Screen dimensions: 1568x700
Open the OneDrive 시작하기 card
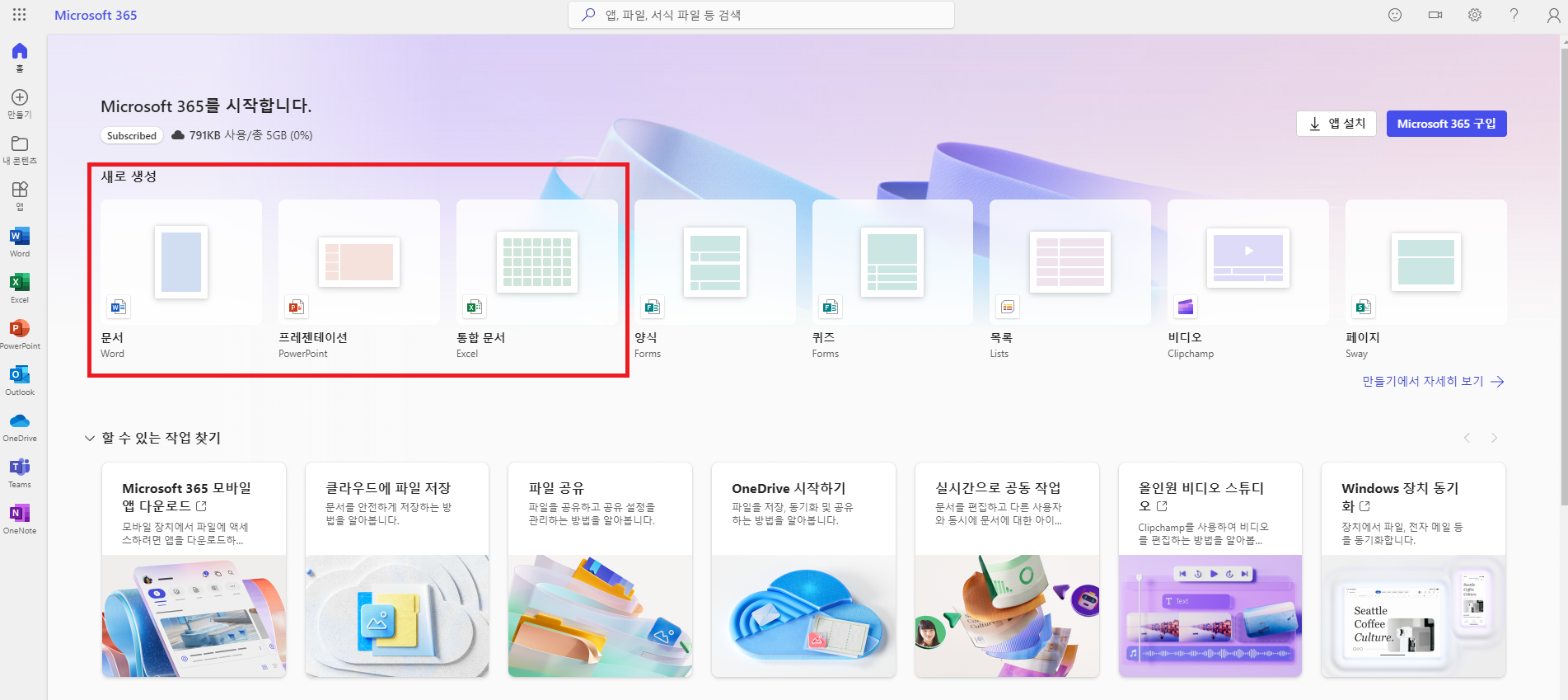coord(803,570)
